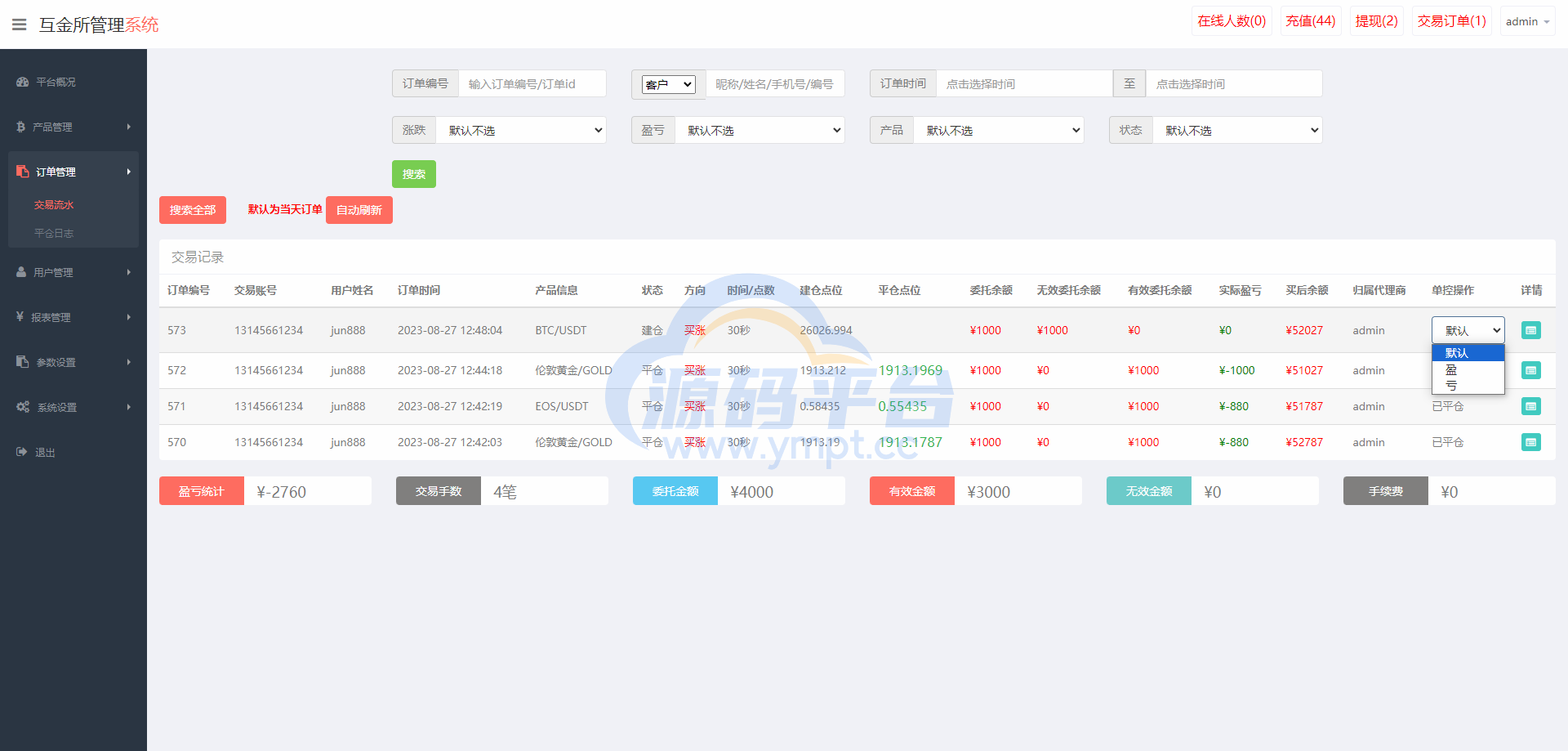Viewport: 1568px width, 751px height.
Task: Open the admin user menu
Action: [x=1526, y=21]
